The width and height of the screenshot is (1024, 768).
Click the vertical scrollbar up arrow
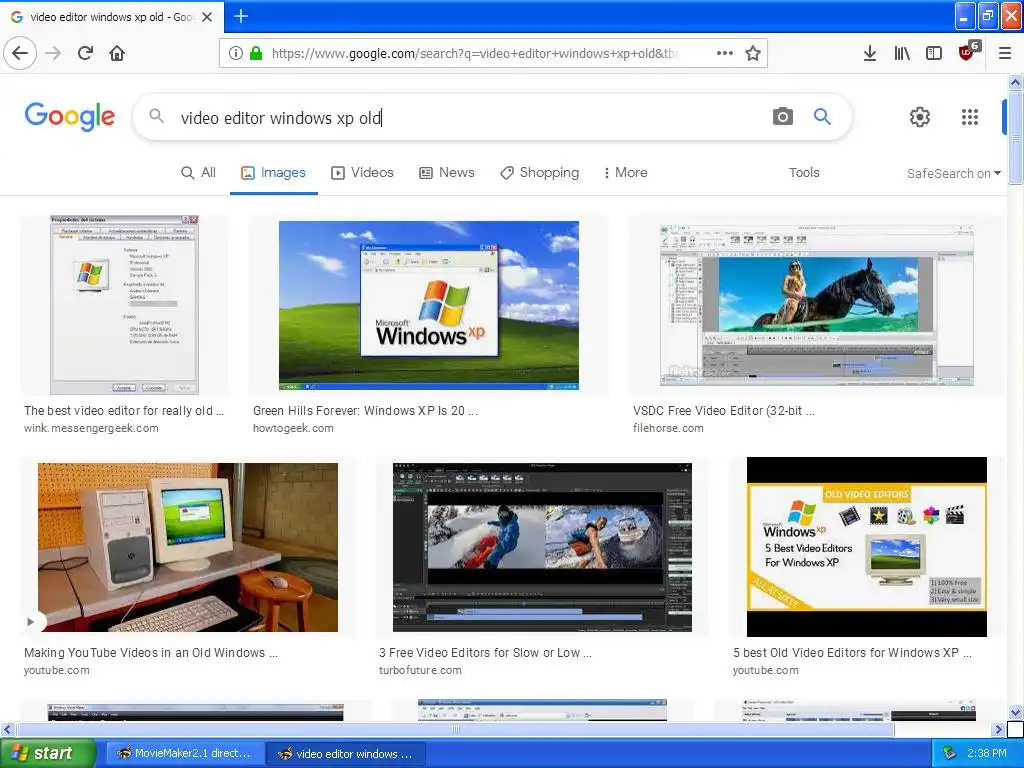click(x=1016, y=82)
